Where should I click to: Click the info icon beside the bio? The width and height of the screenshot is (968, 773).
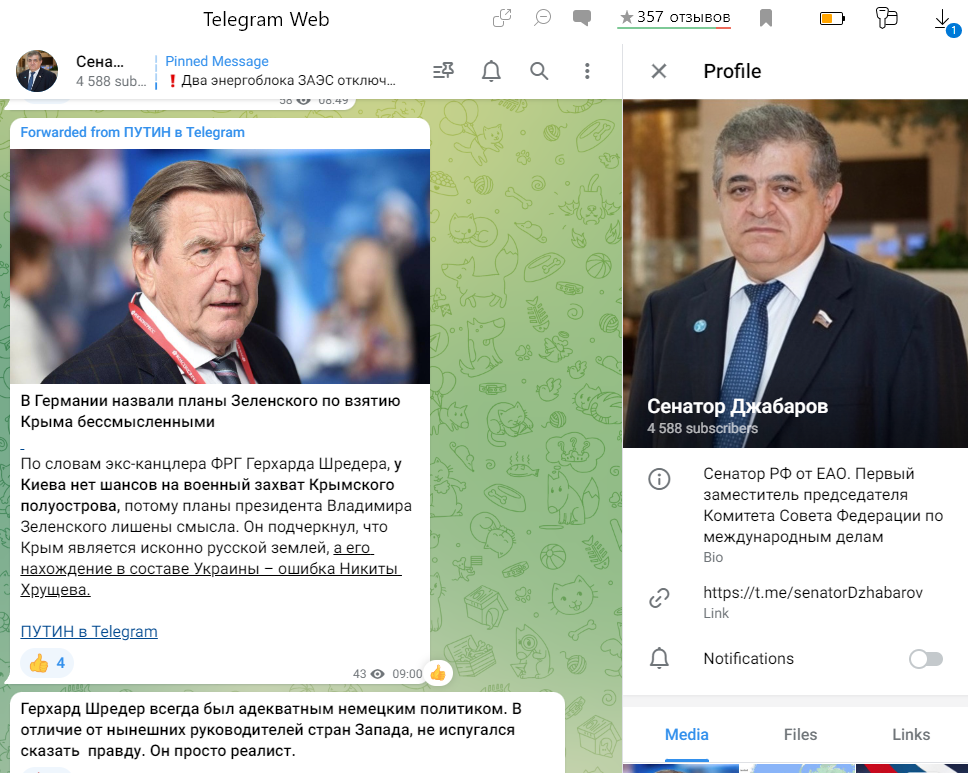pos(659,478)
